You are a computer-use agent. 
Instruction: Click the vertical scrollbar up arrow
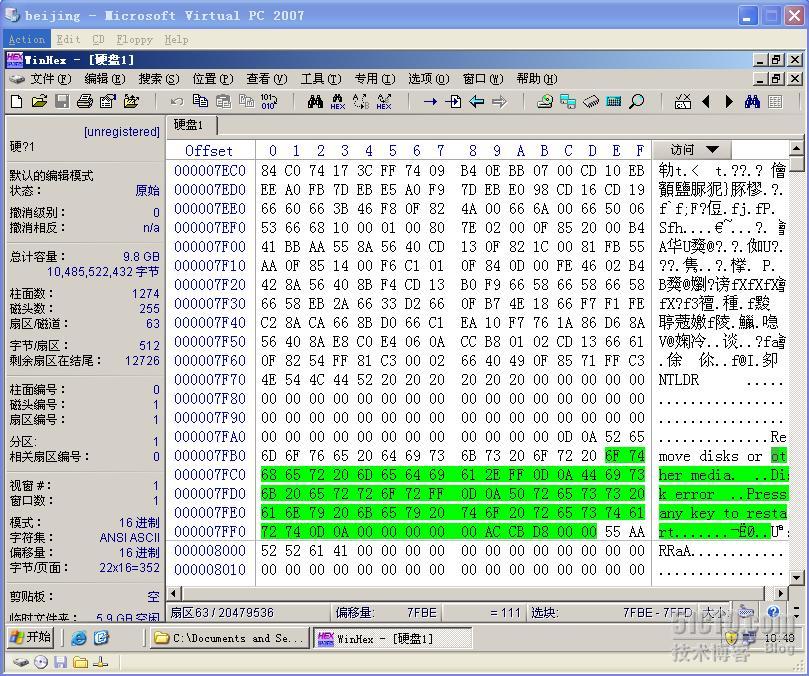(x=797, y=149)
